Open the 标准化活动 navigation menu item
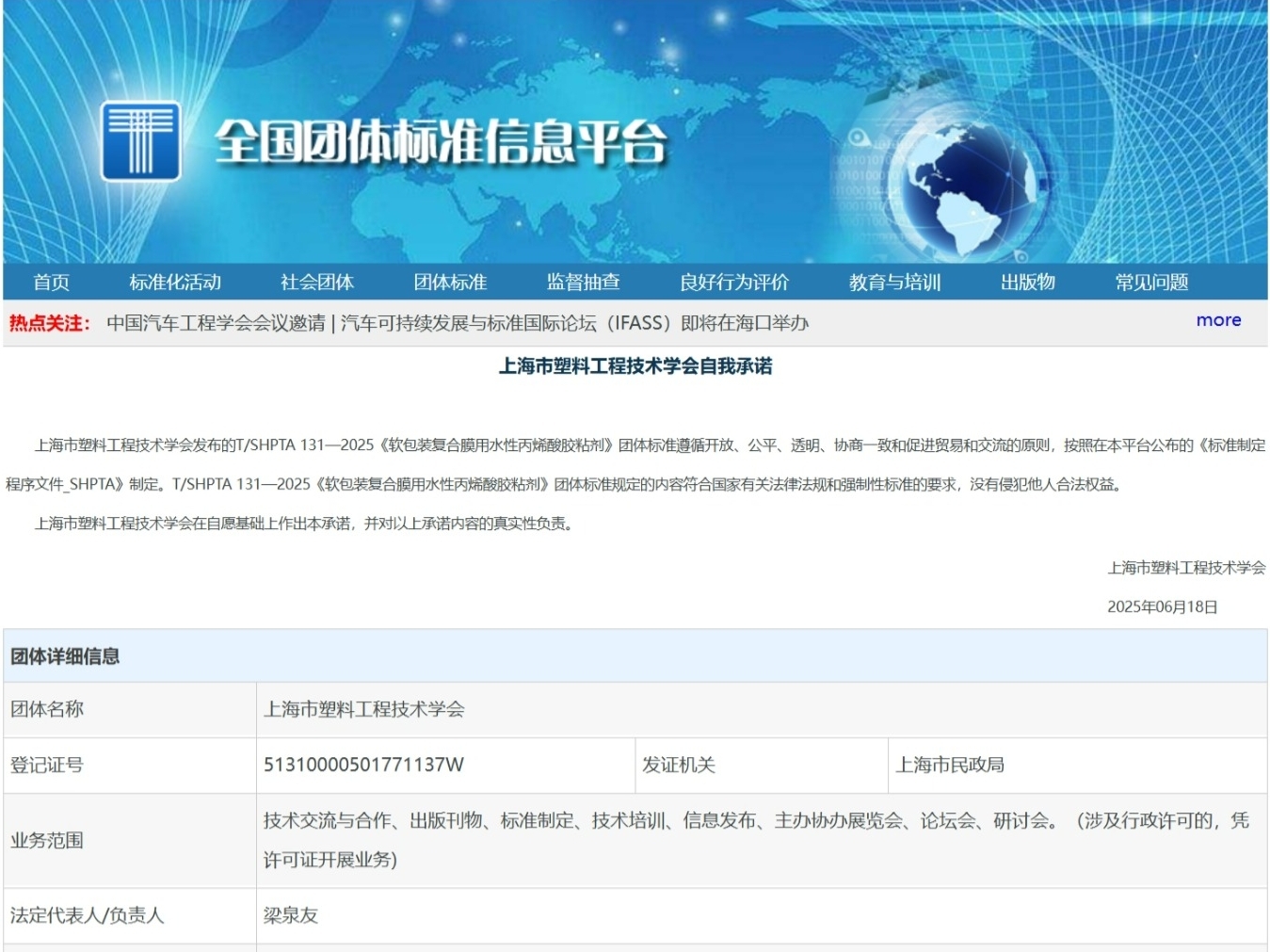1270x952 pixels. point(175,282)
